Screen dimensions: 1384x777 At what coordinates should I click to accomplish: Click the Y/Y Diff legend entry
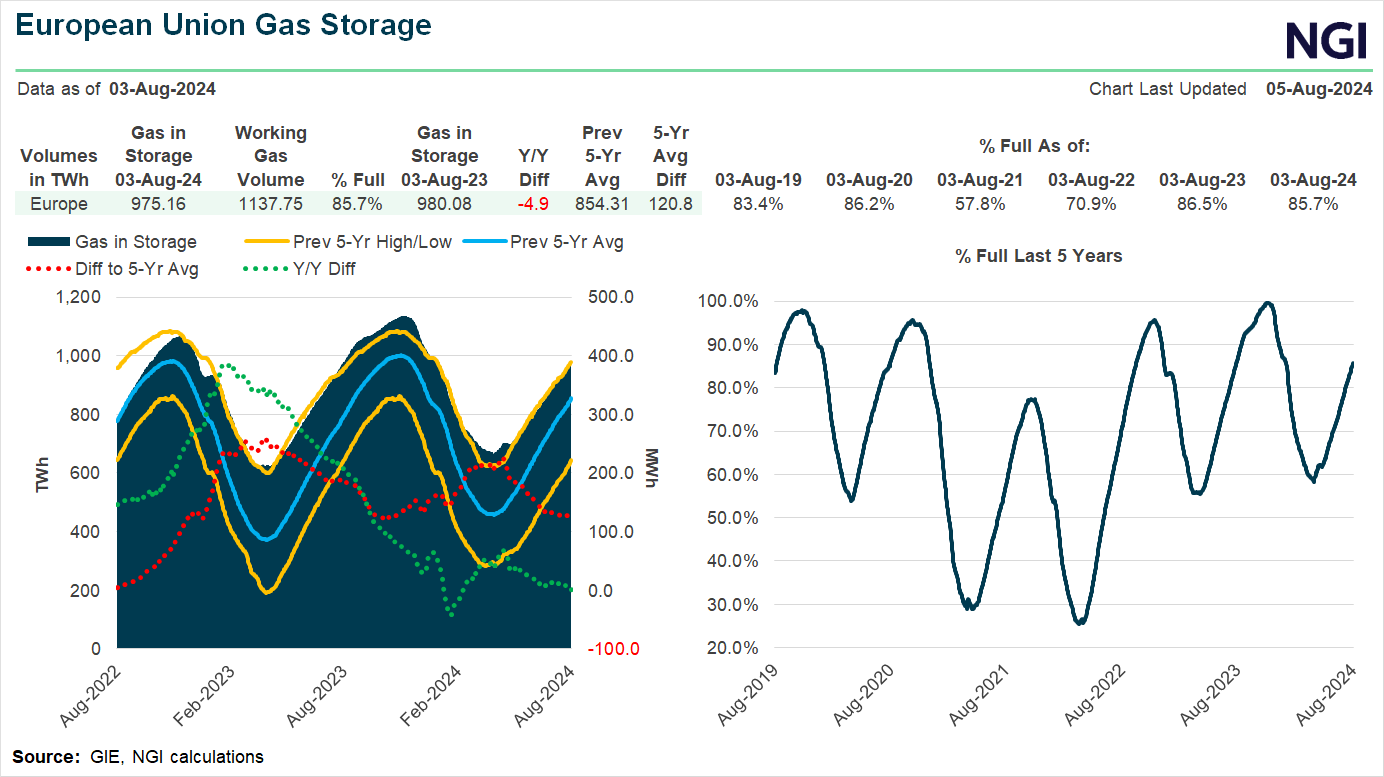298,269
